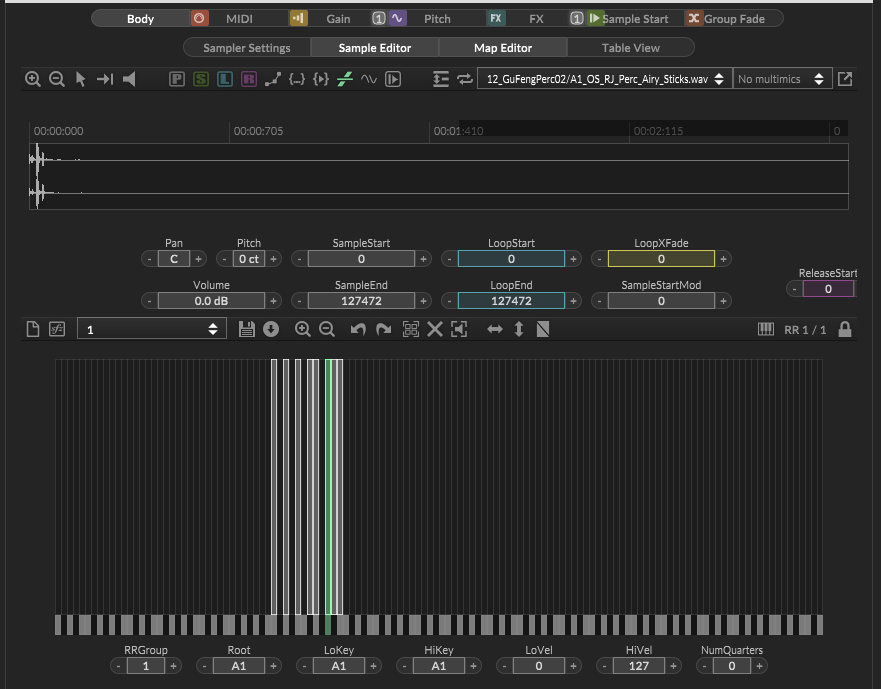Viewport: 881px width, 689px height.
Task: Select the arrow selection tool in Sample Editor
Action: pos(80,79)
